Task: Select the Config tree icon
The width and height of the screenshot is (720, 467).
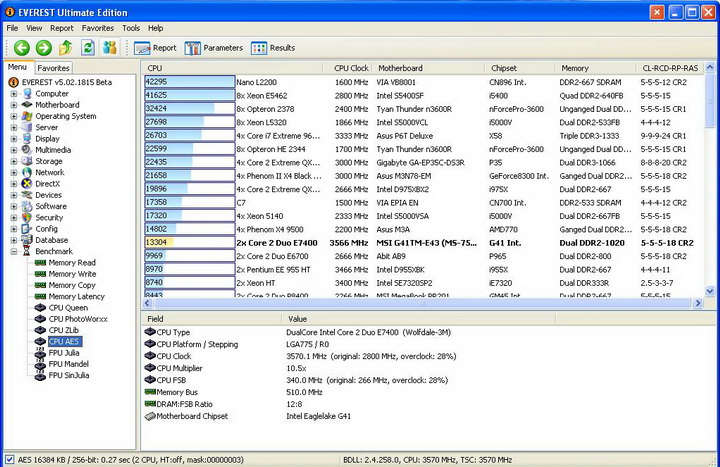Action: 27,229
